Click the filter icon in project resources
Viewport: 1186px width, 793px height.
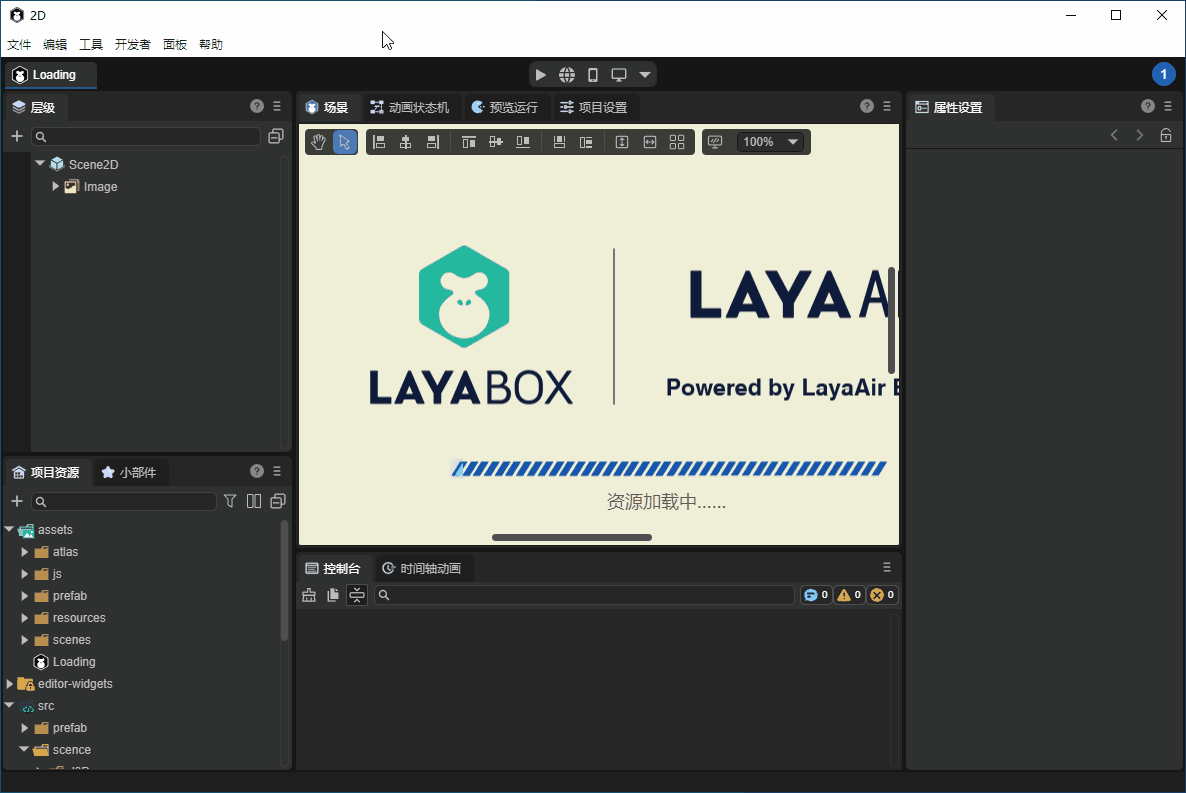(230, 501)
